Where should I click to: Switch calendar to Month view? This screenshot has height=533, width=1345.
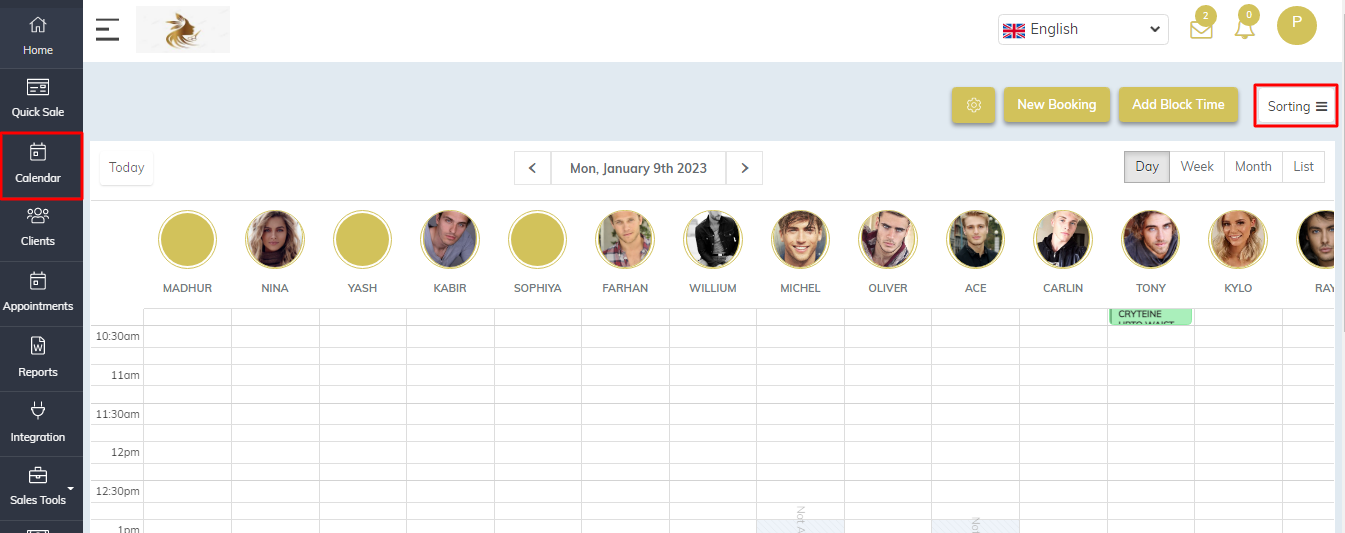[1253, 167]
